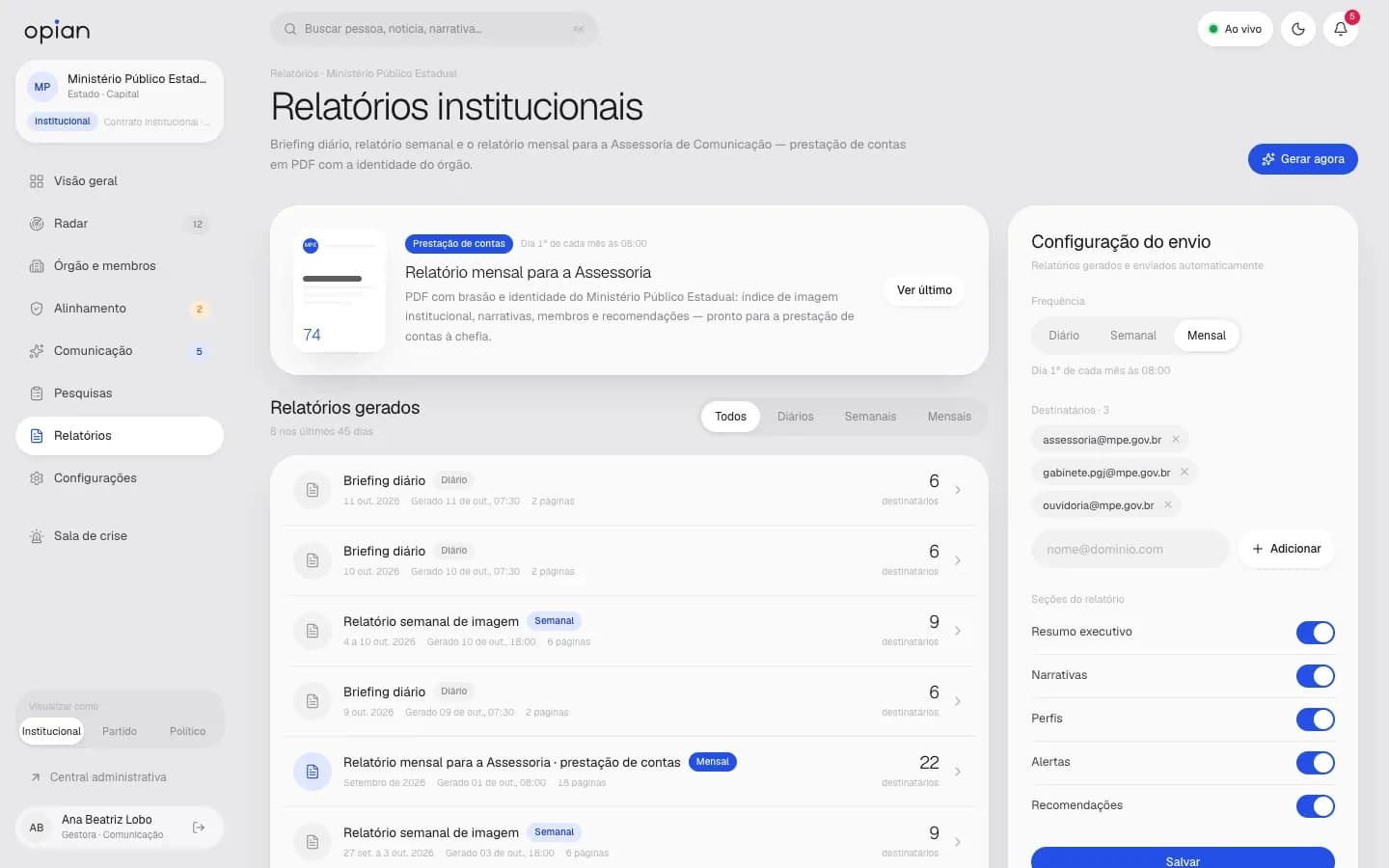Turn off the Narrativas toggle
Screen dimensions: 1389x868
(x=1316, y=676)
